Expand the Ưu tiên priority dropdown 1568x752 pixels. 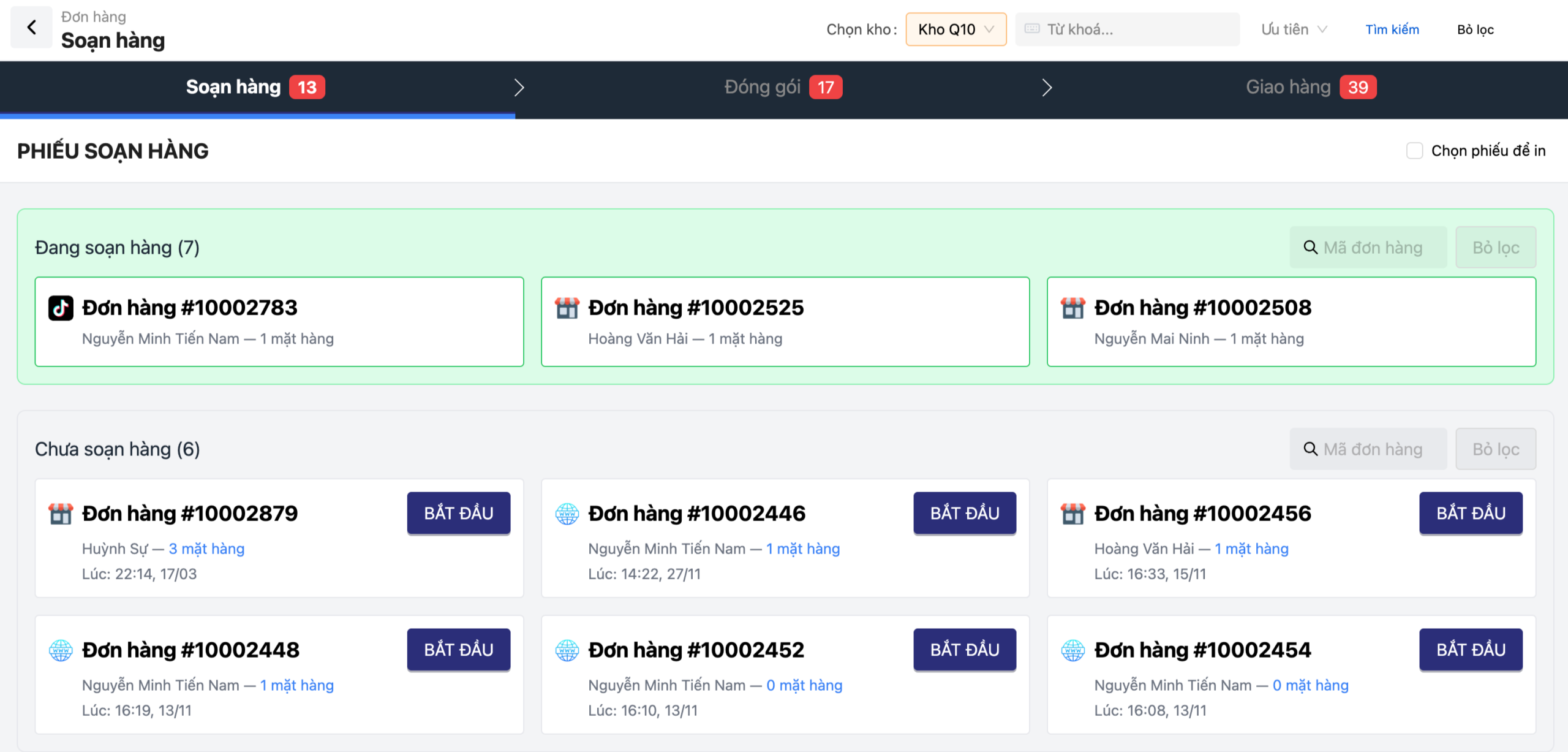(x=1294, y=29)
